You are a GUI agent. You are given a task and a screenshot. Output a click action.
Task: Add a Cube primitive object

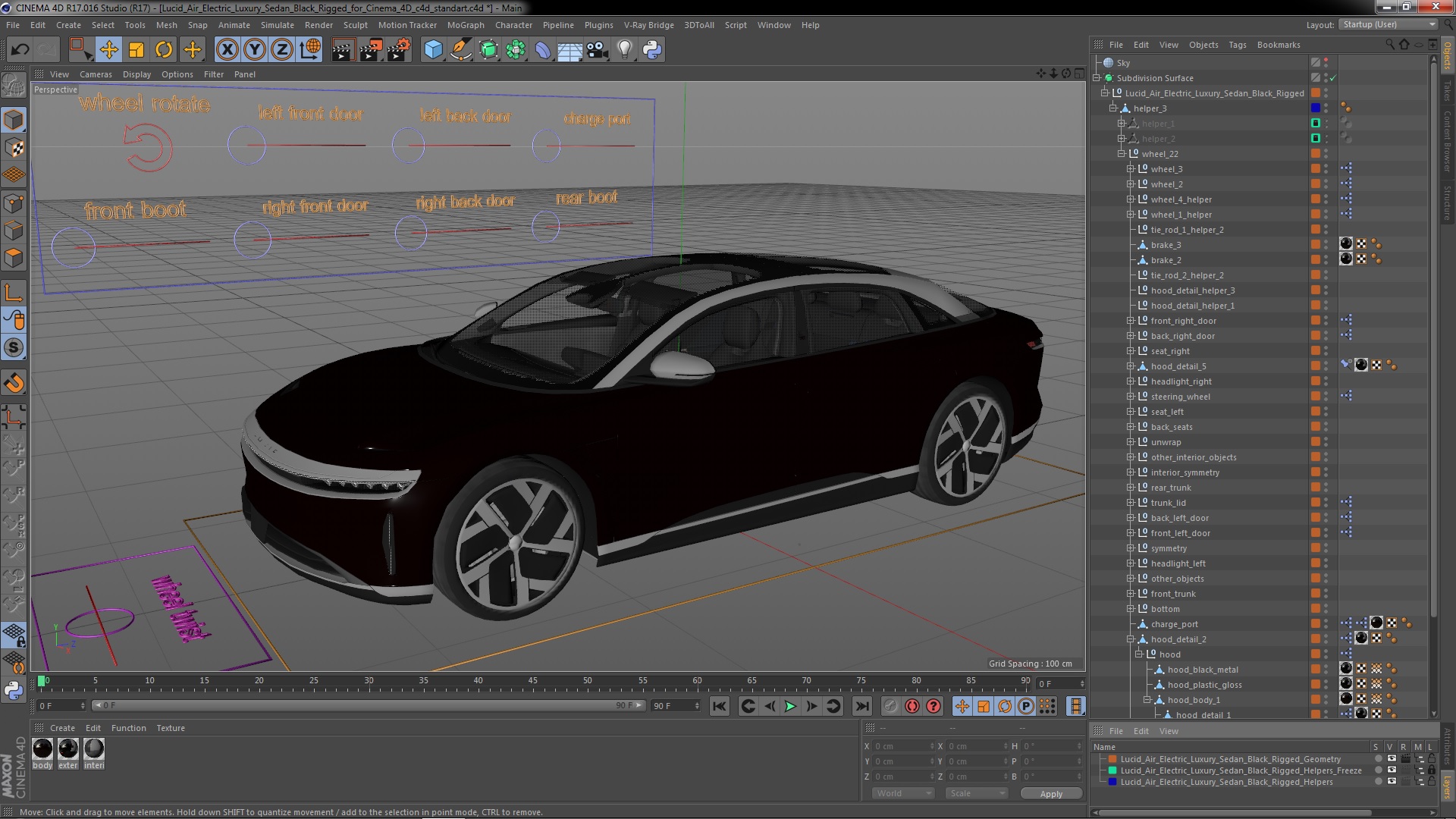click(433, 50)
